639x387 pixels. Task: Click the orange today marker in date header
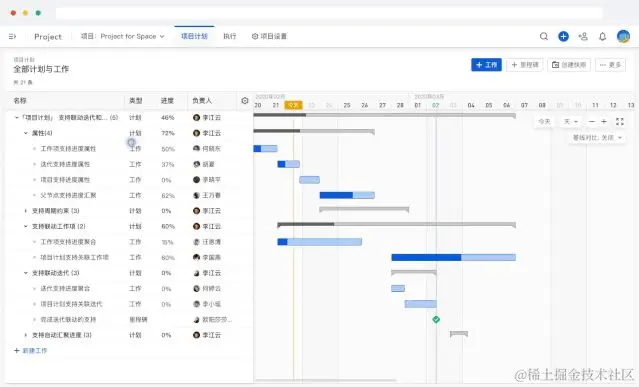click(x=293, y=105)
